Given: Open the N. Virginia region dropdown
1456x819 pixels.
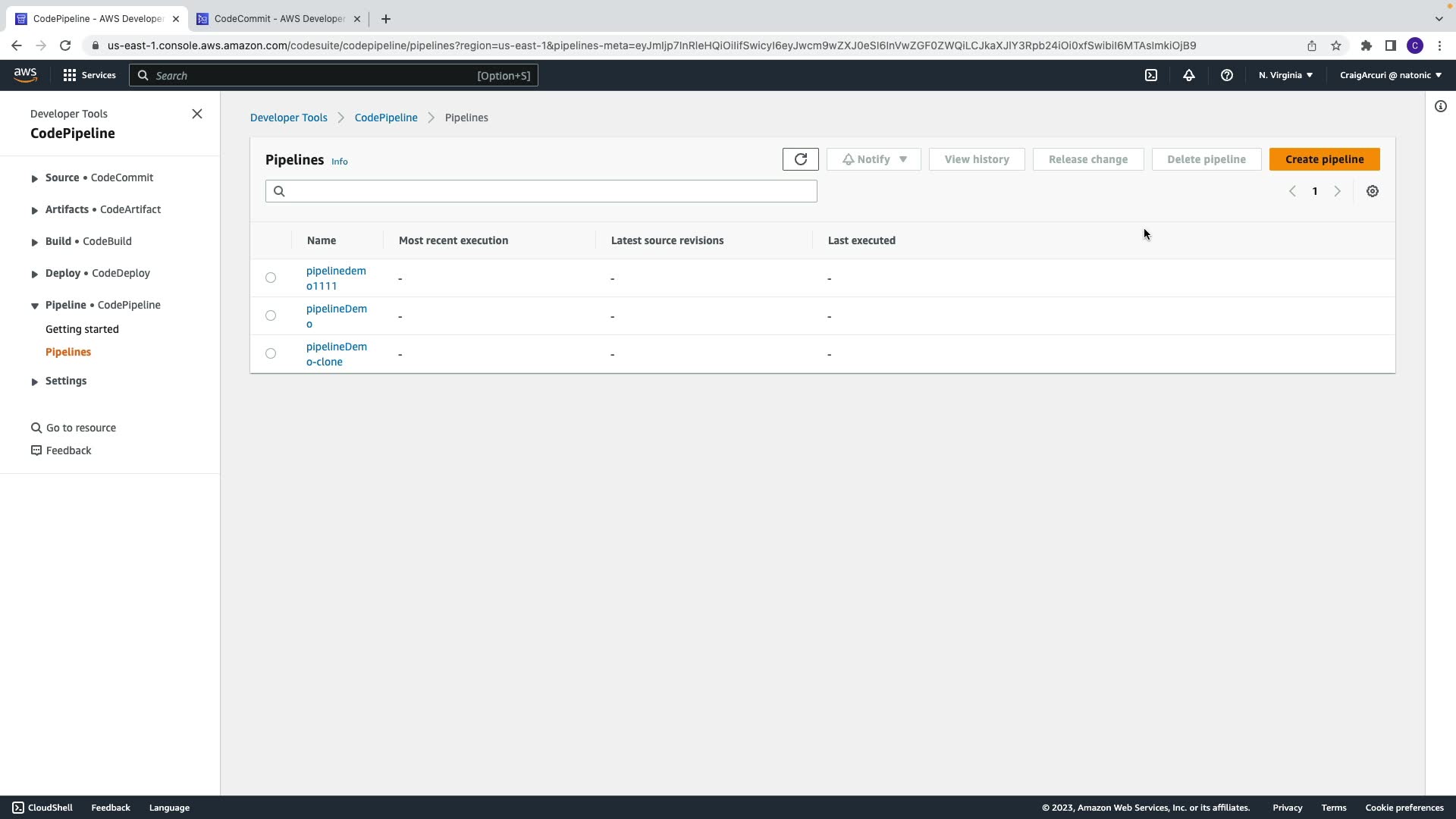Looking at the screenshot, I should 1285,75.
